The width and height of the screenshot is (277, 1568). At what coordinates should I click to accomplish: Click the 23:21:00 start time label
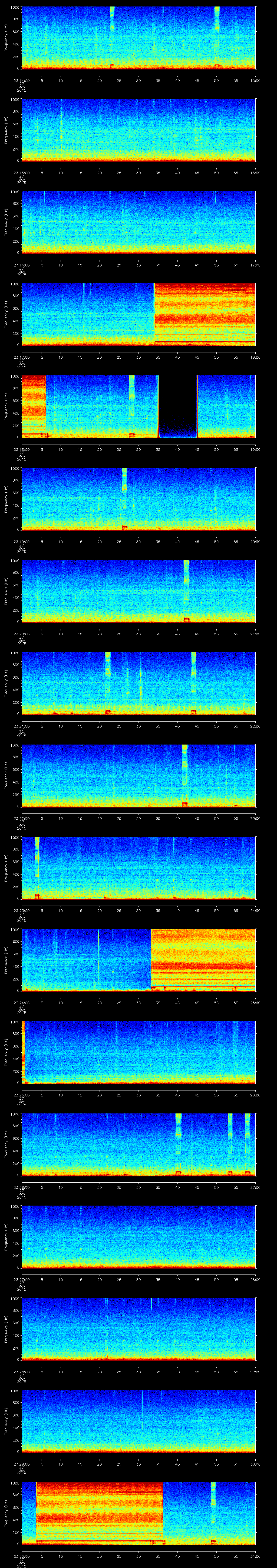coord(21,726)
